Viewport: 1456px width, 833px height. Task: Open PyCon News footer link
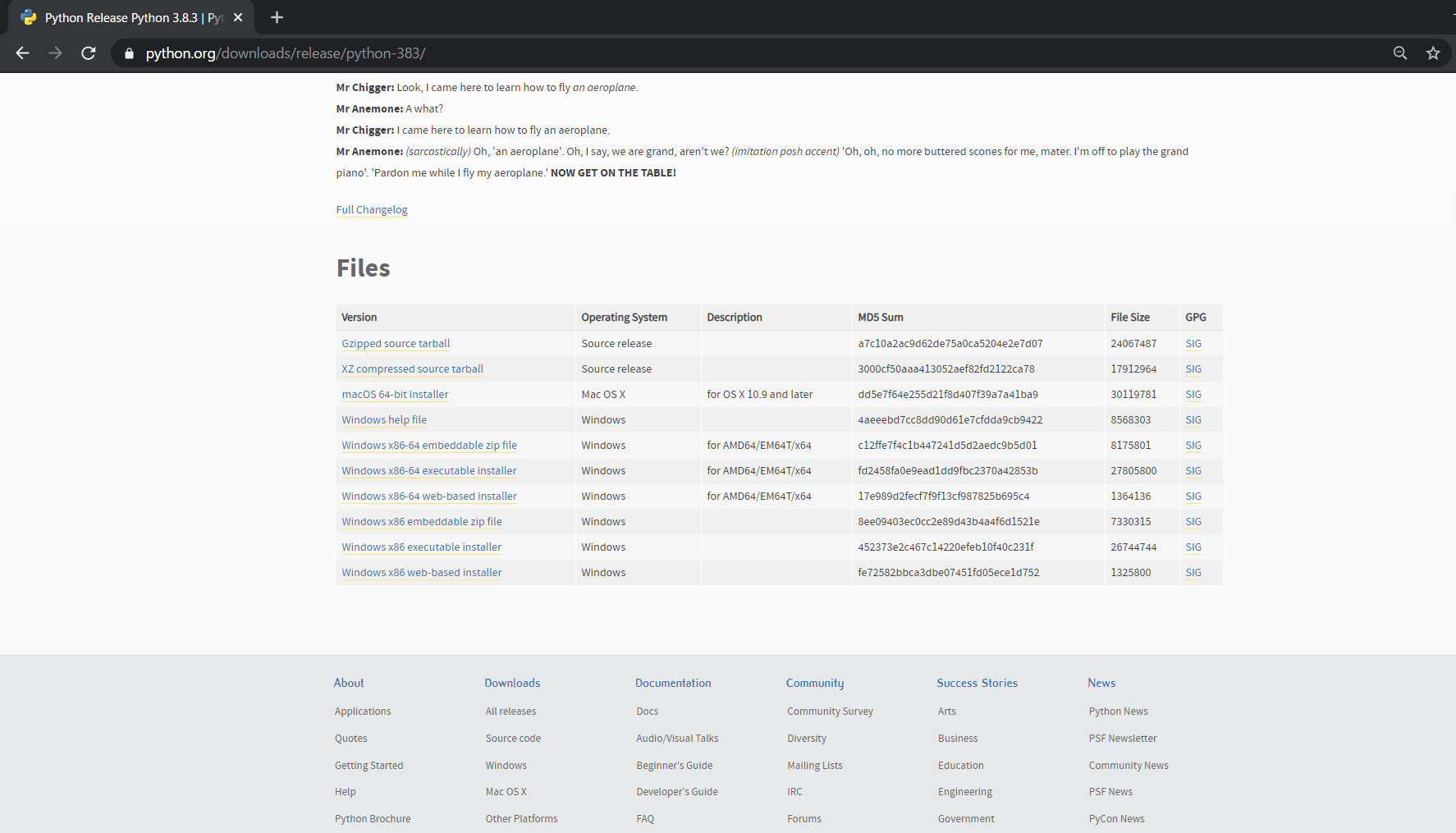[x=1116, y=819]
